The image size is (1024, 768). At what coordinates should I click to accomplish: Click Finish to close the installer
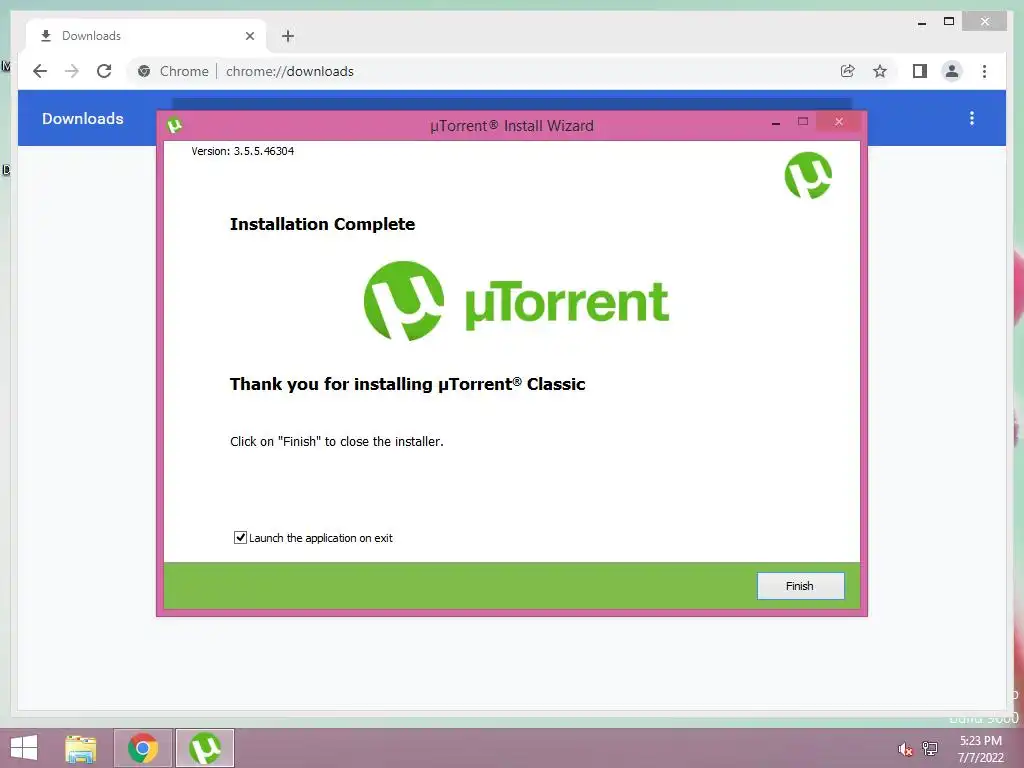800,586
